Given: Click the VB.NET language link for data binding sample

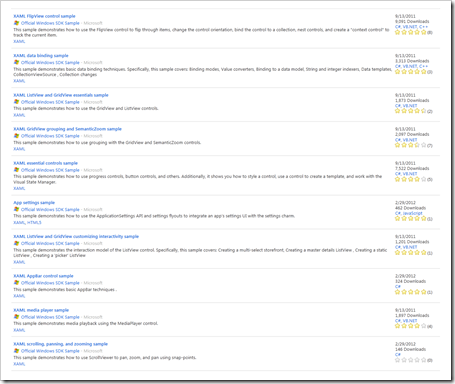Looking at the screenshot, I should click(410, 66).
